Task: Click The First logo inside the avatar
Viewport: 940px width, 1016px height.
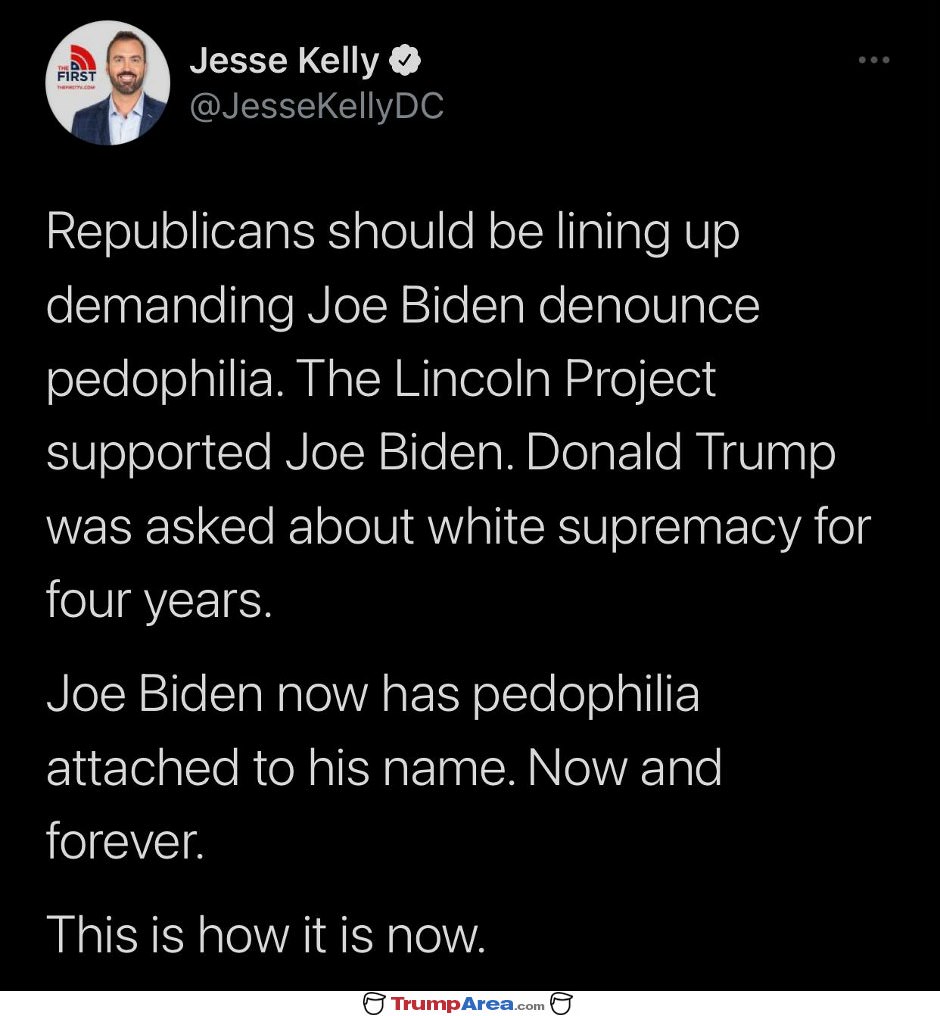Action: click(76, 68)
